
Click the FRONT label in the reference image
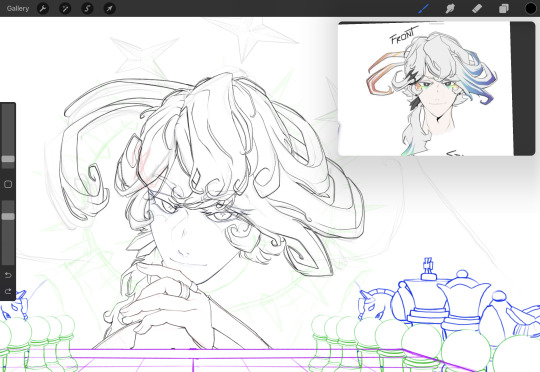pos(404,35)
